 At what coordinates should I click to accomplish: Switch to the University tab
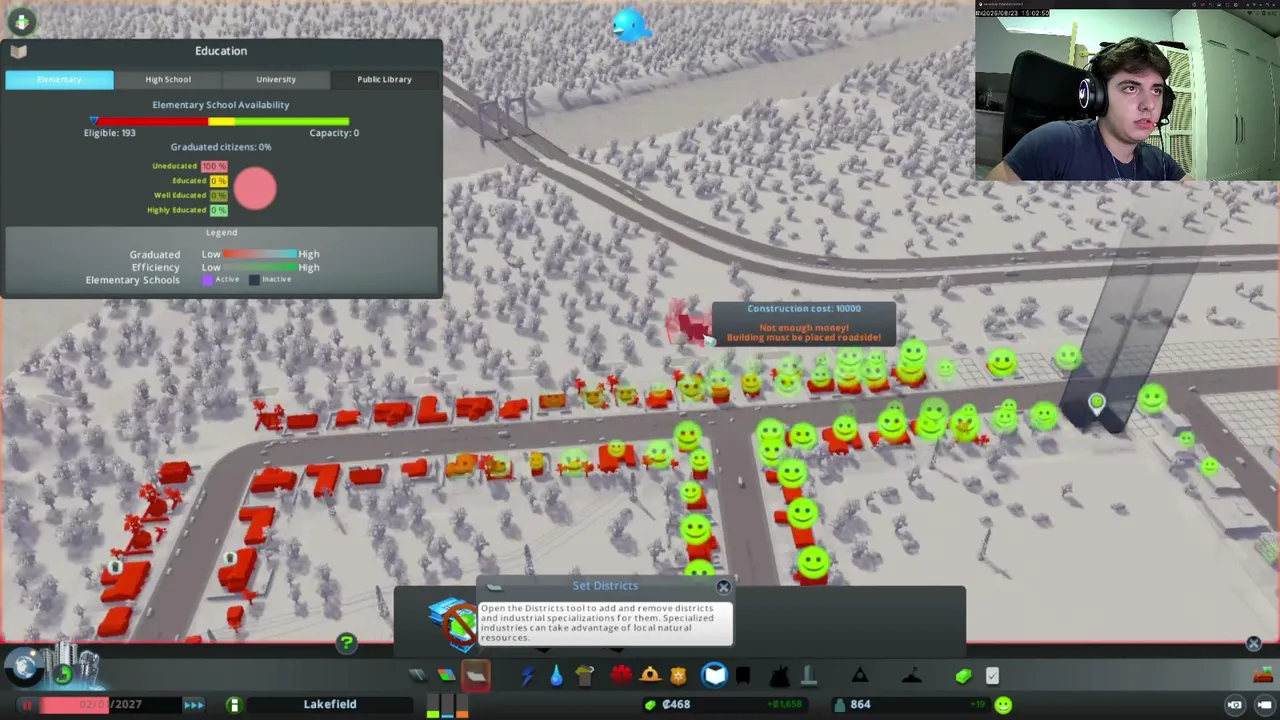tap(276, 79)
